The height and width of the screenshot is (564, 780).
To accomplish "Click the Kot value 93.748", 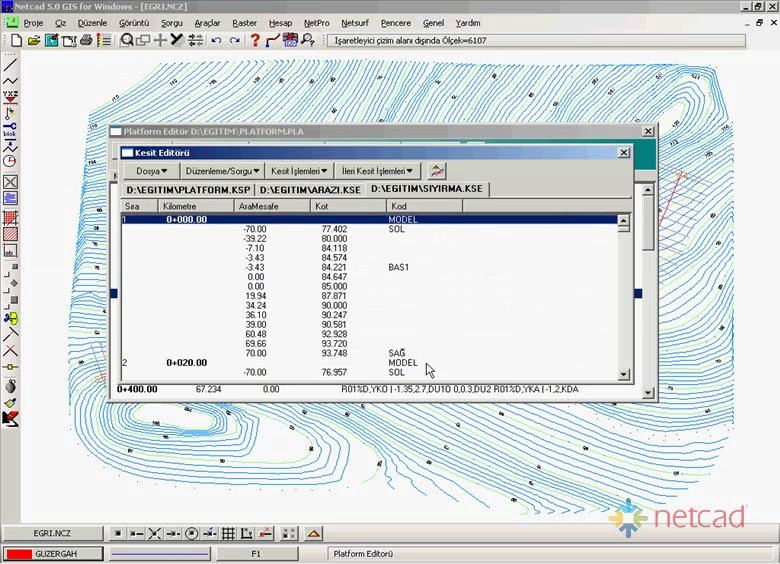I will click(x=334, y=353).
